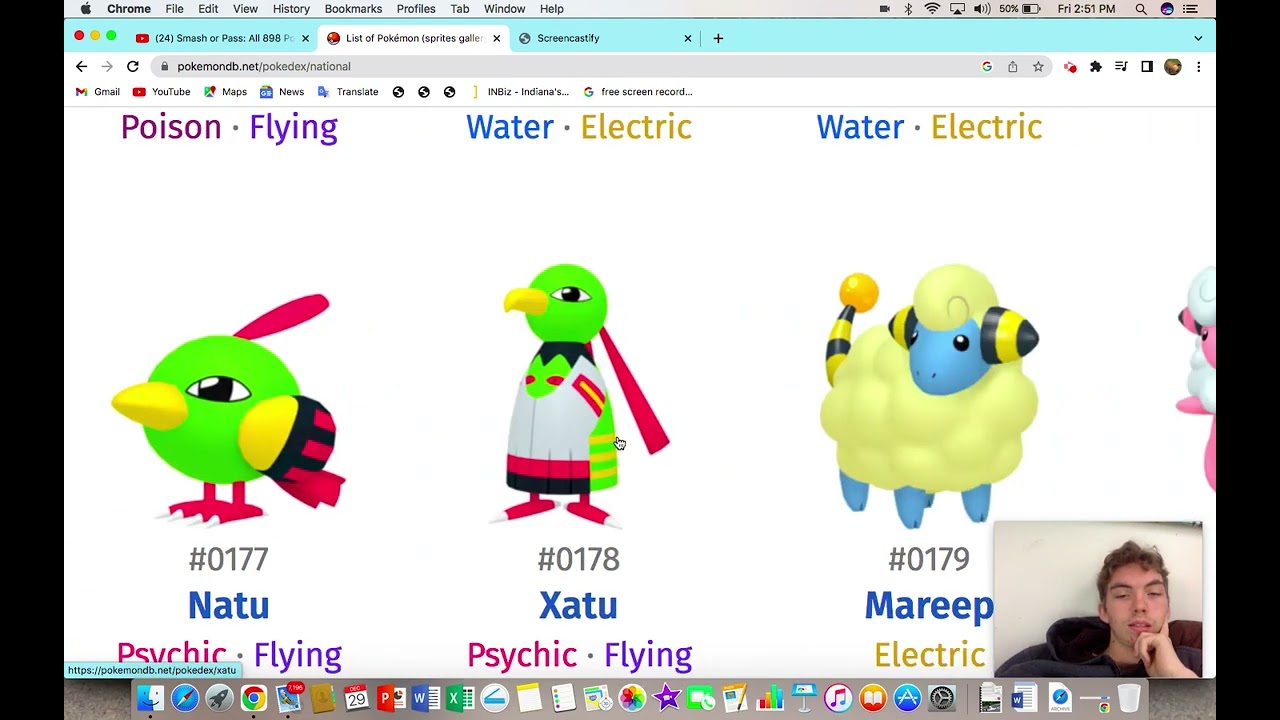Open Excel from the Dock
Screen dimensions: 1280x720
coord(460,698)
